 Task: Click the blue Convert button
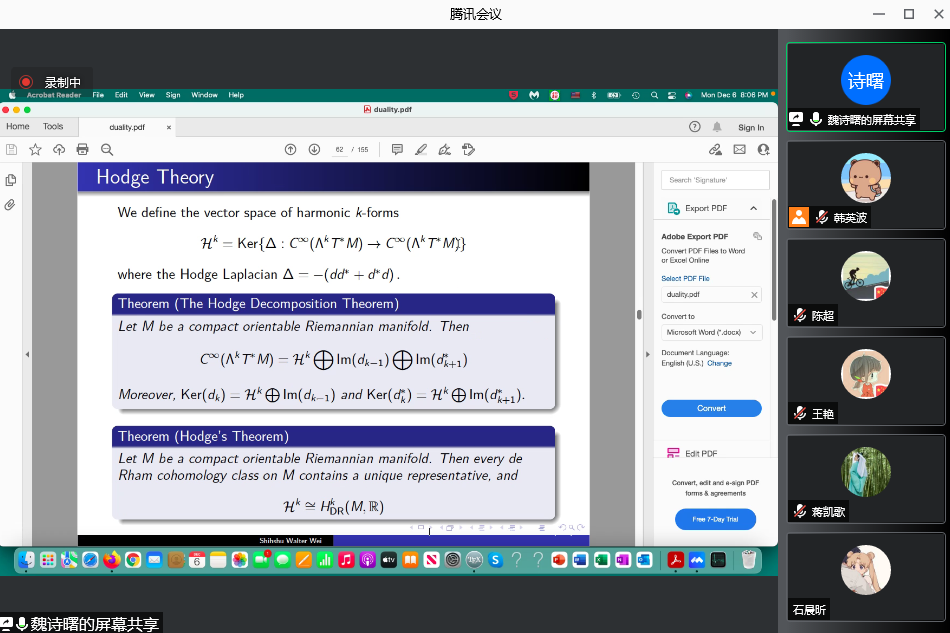click(x=711, y=408)
